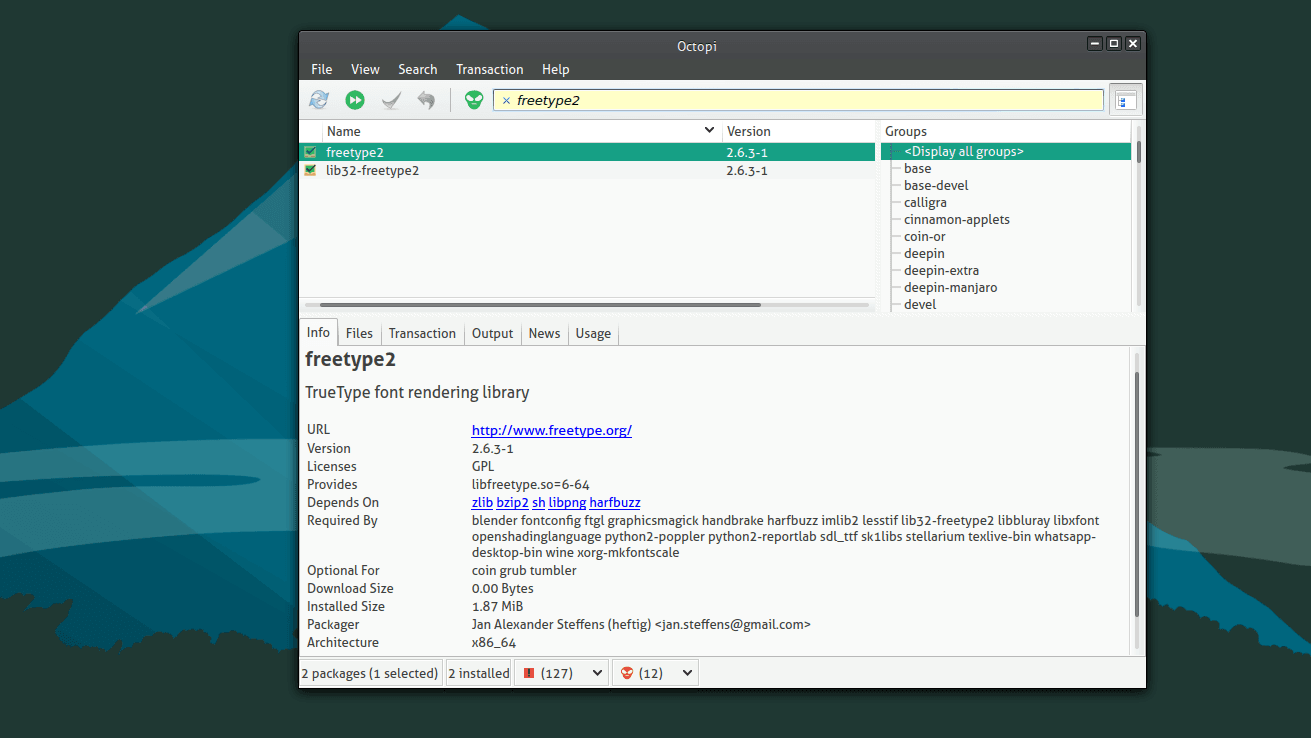
Task: Click installed status icon of freetype2 row
Action: tap(310, 152)
